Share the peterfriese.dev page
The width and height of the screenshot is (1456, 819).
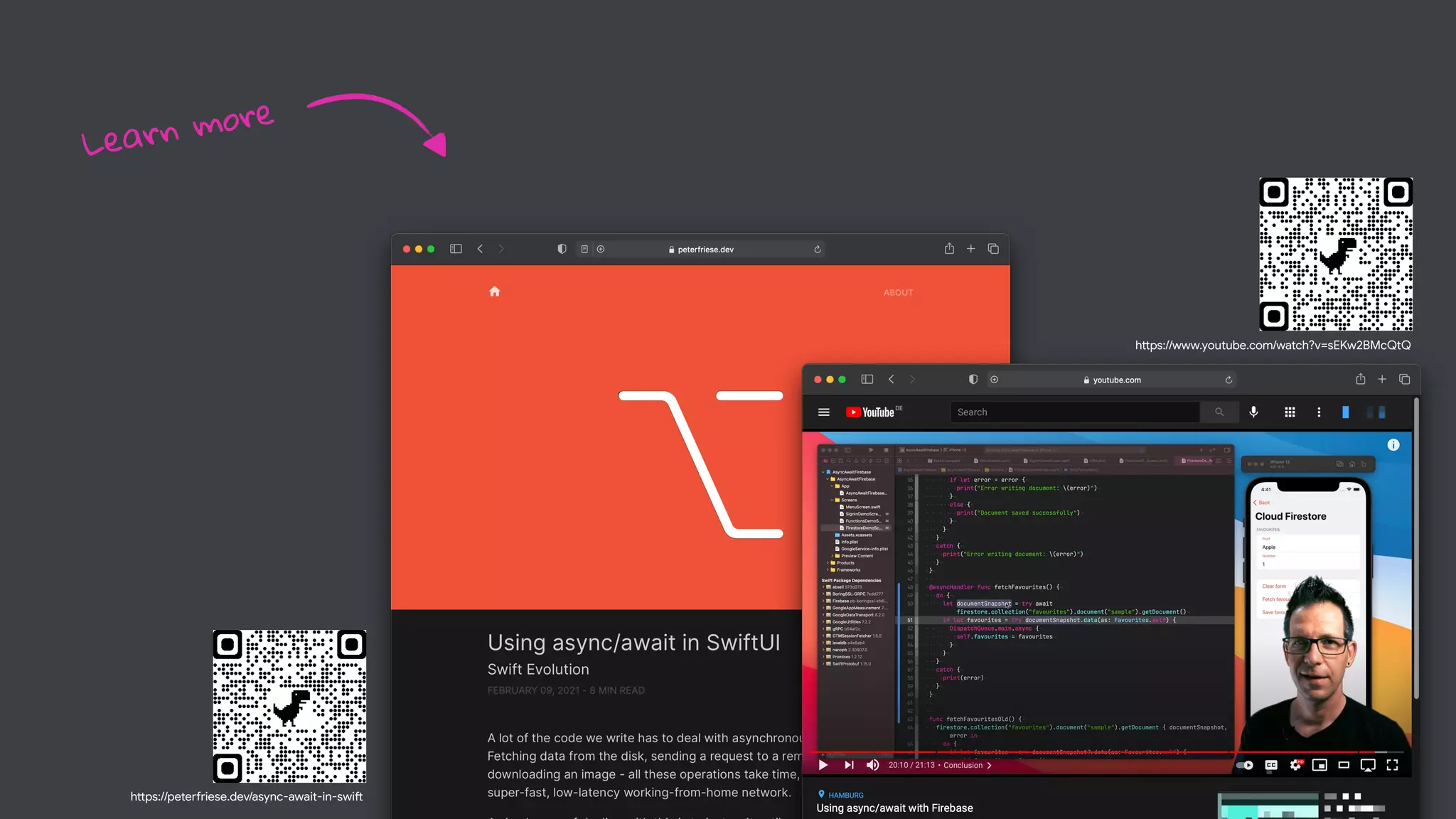pyautogui.click(x=949, y=248)
